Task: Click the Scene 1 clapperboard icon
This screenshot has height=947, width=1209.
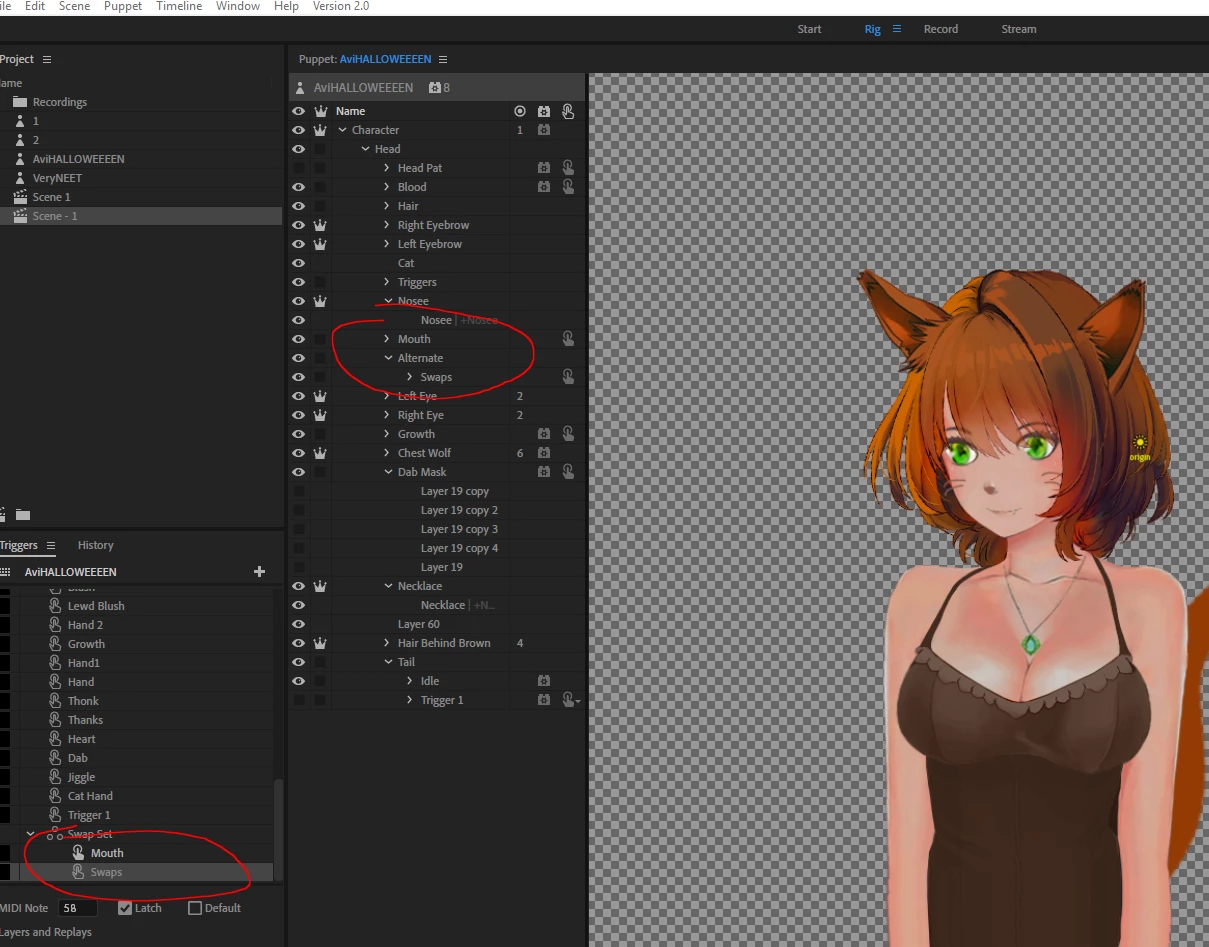Action: coord(20,197)
